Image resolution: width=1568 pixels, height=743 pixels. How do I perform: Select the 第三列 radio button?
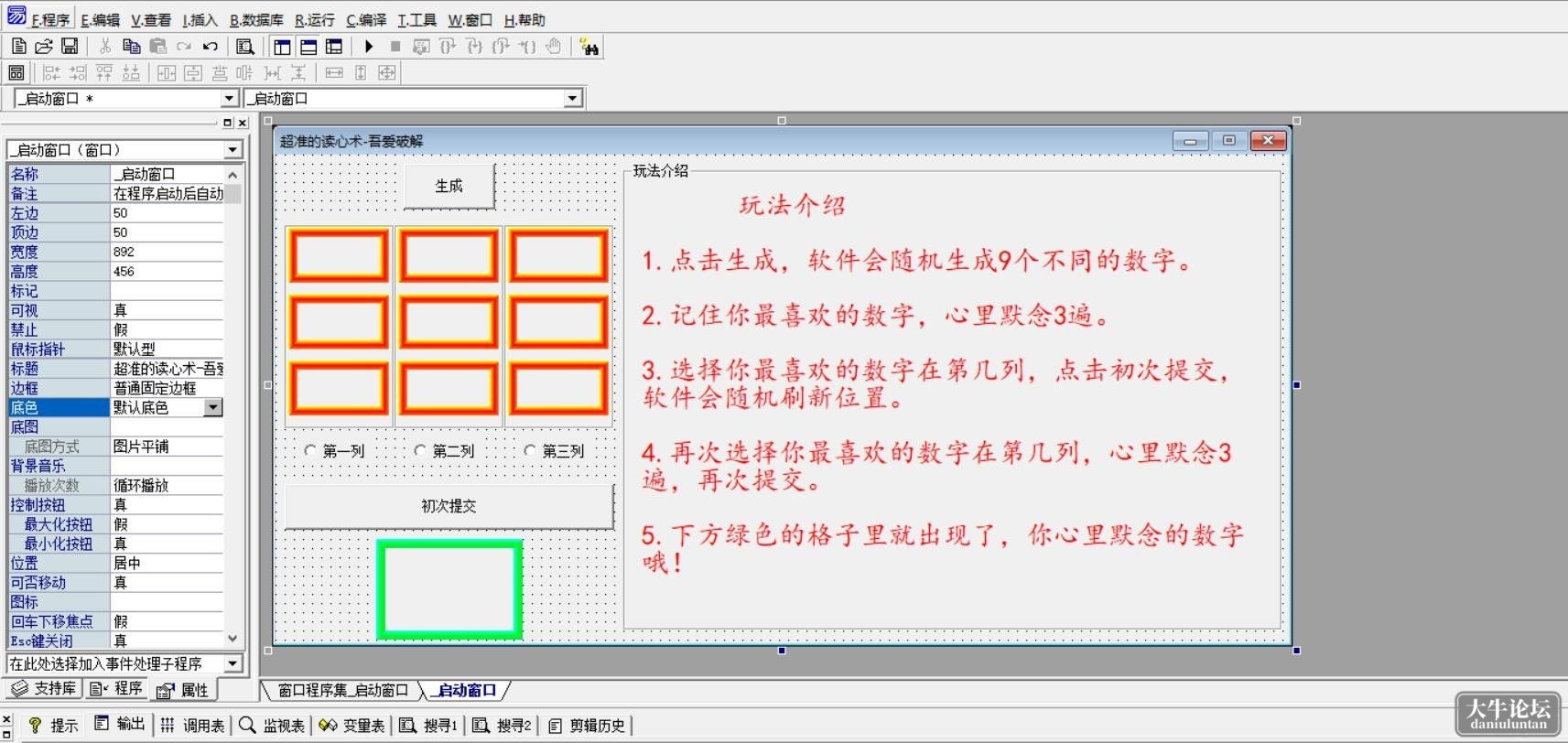[555, 450]
